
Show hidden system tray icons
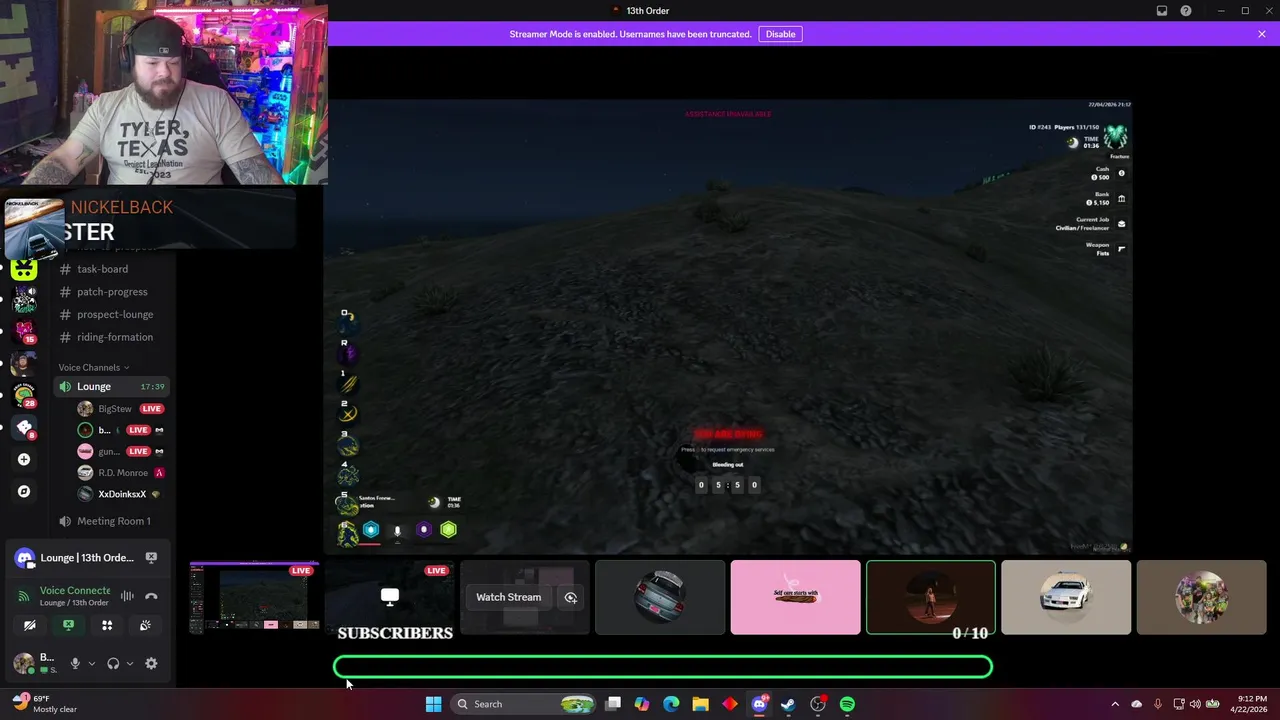(x=1115, y=704)
